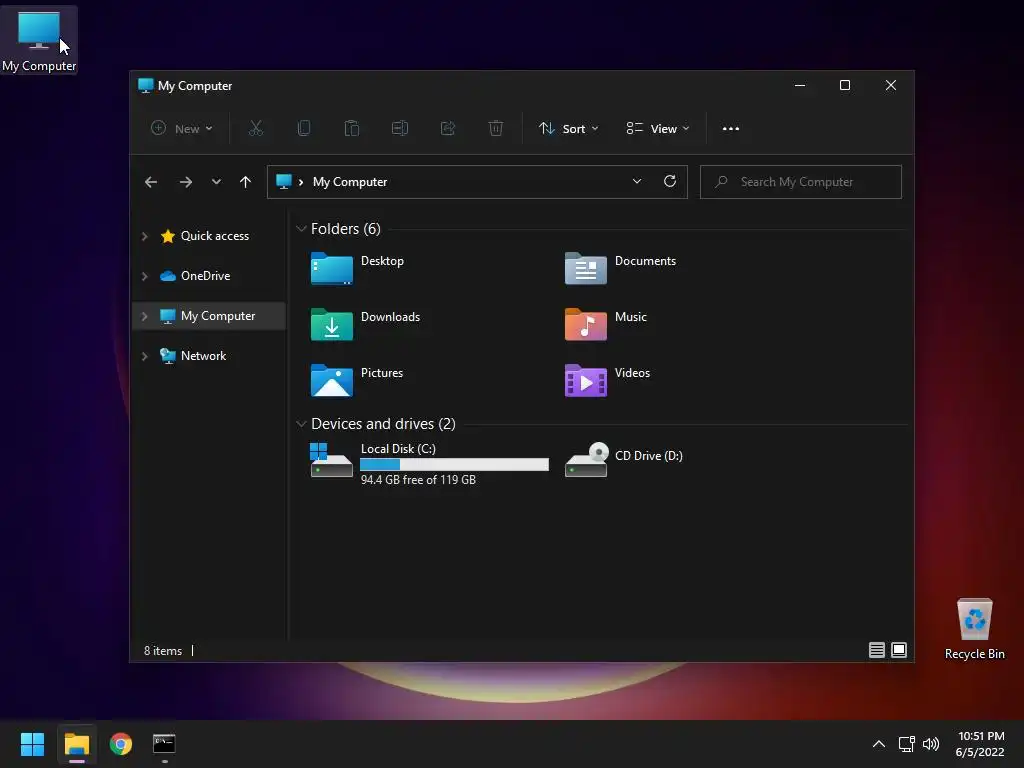
Task: Refresh the My Computer view
Action: tap(669, 181)
